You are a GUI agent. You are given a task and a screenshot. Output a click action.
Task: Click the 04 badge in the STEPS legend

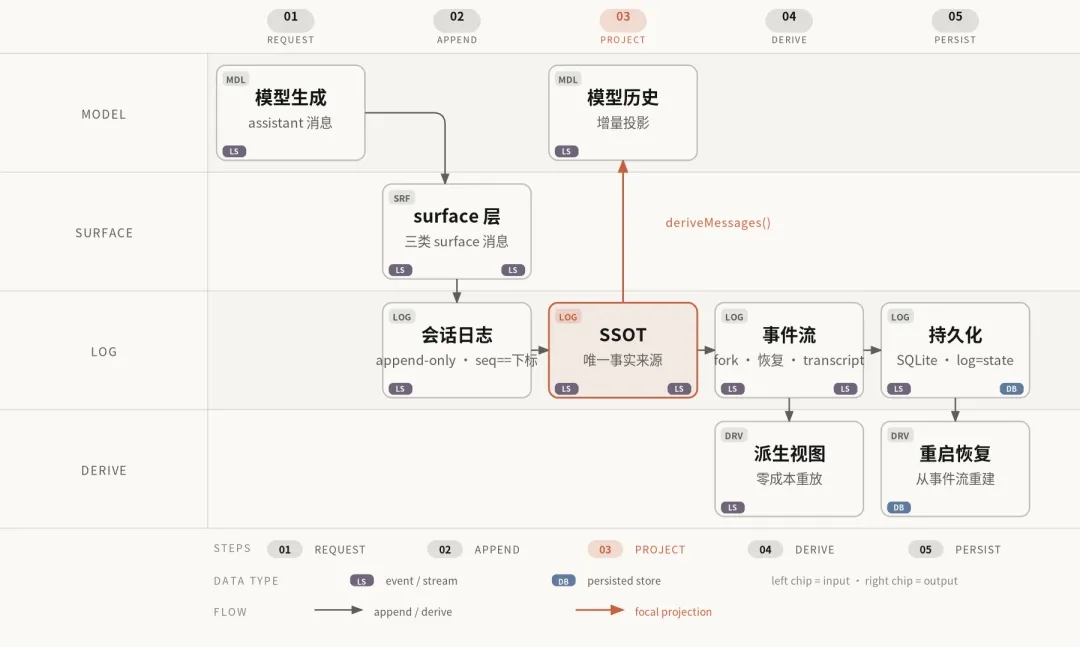point(765,549)
